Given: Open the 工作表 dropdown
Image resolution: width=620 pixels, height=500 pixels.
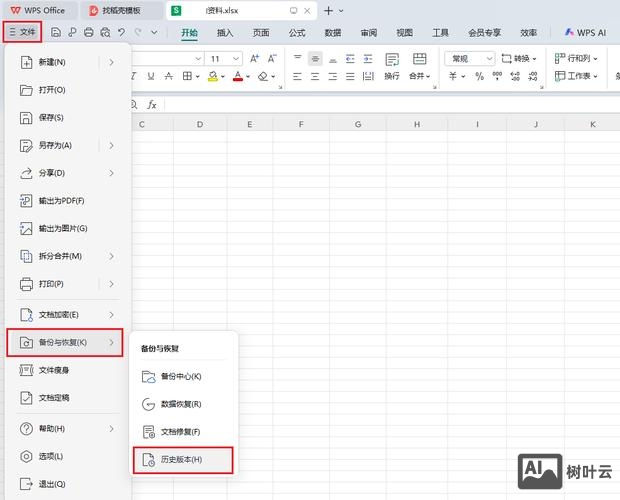Looking at the screenshot, I should pos(576,76).
